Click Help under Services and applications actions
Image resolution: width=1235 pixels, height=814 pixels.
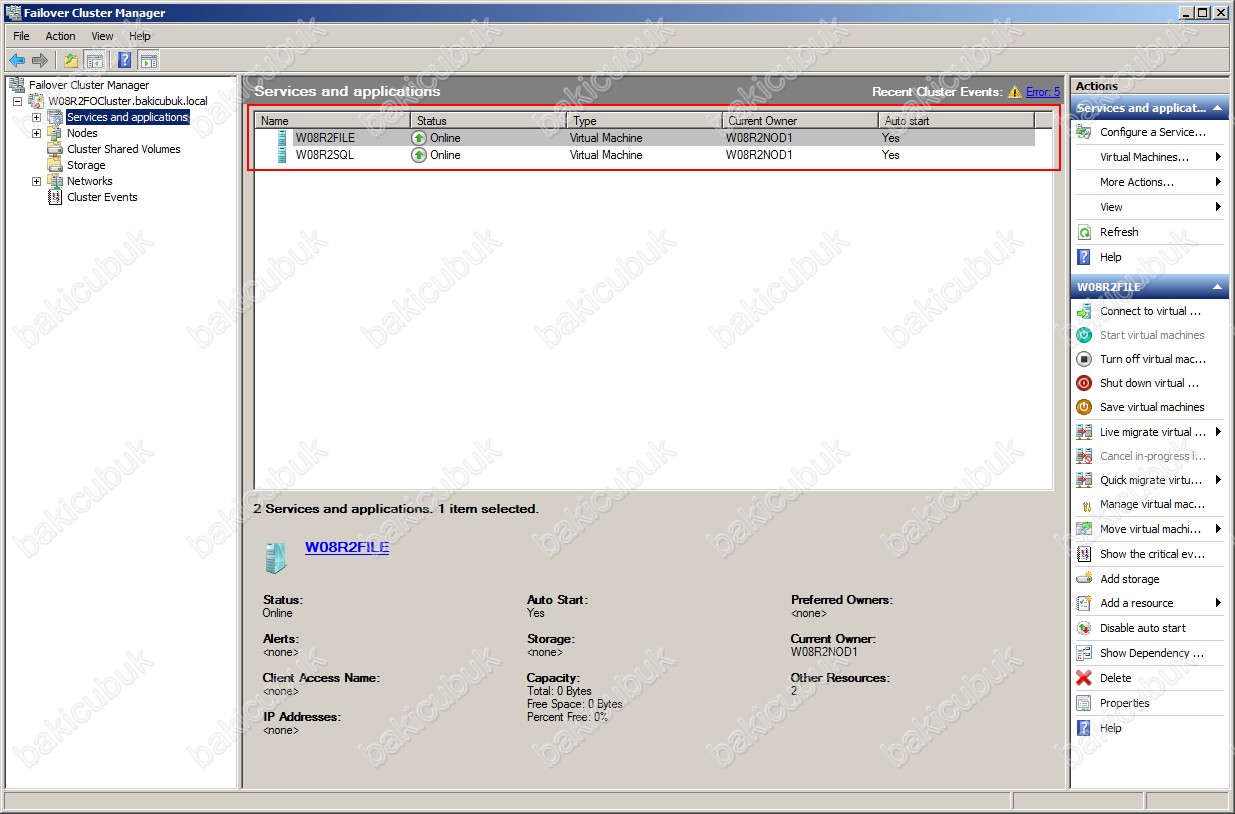(x=1111, y=257)
